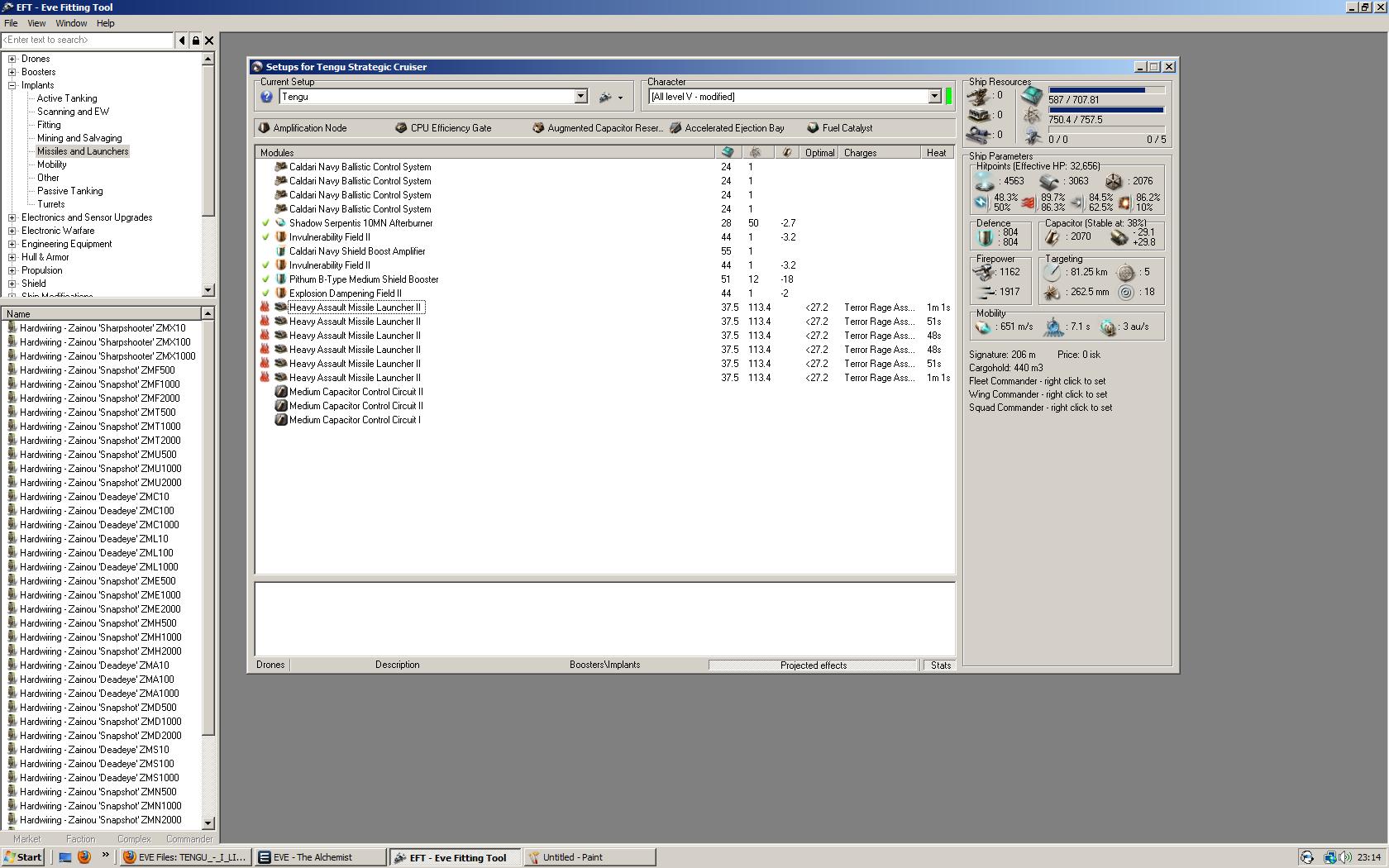The height and width of the screenshot is (868, 1389).
Task: Open the File menu
Action: click(11, 23)
